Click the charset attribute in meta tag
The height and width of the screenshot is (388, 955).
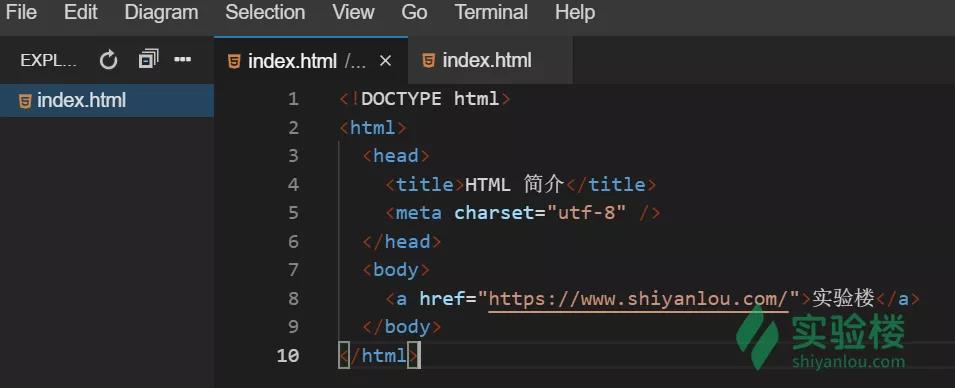[x=494, y=213]
